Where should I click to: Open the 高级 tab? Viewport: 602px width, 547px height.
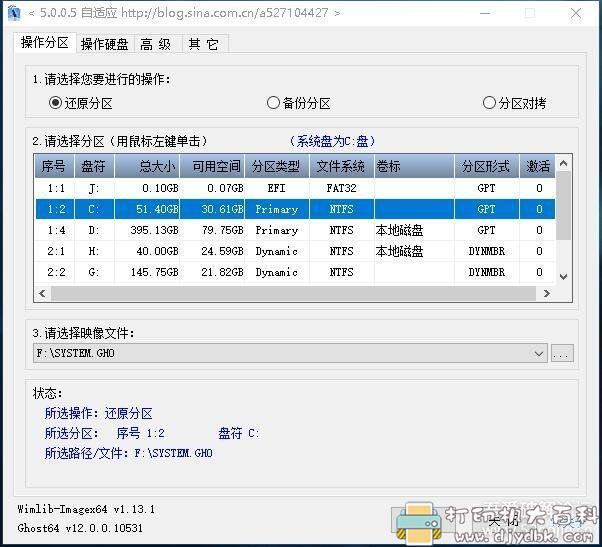coord(155,44)
